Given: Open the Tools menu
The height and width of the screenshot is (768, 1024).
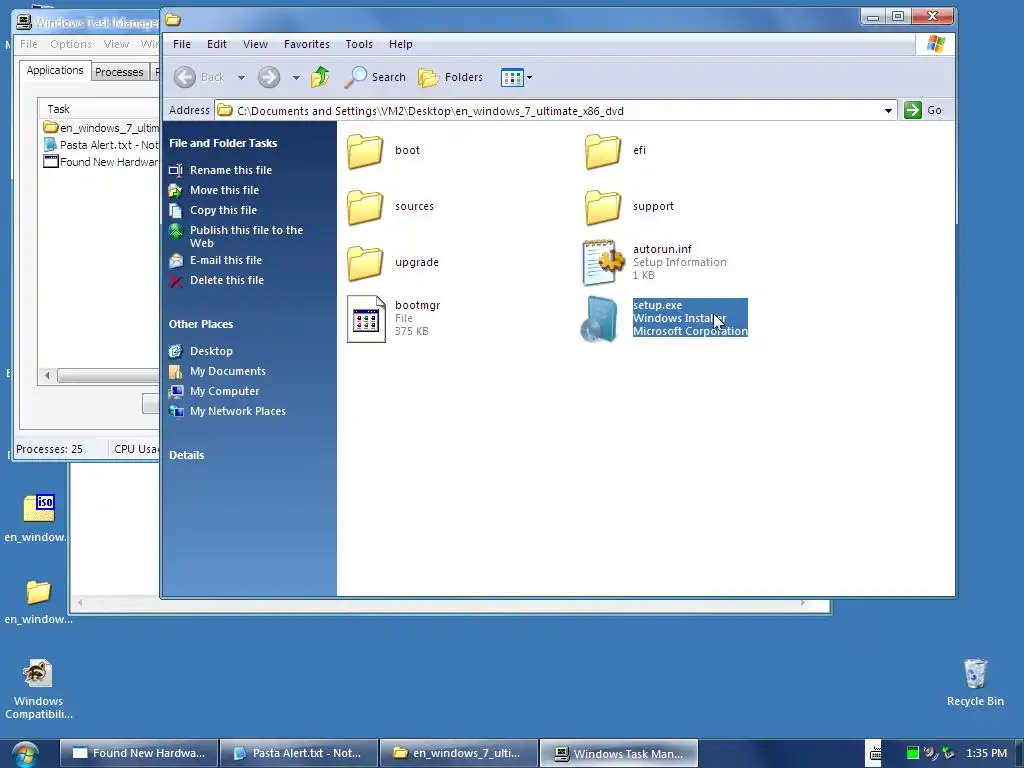Looking at the screenshot, I should (x=359, y=44).
